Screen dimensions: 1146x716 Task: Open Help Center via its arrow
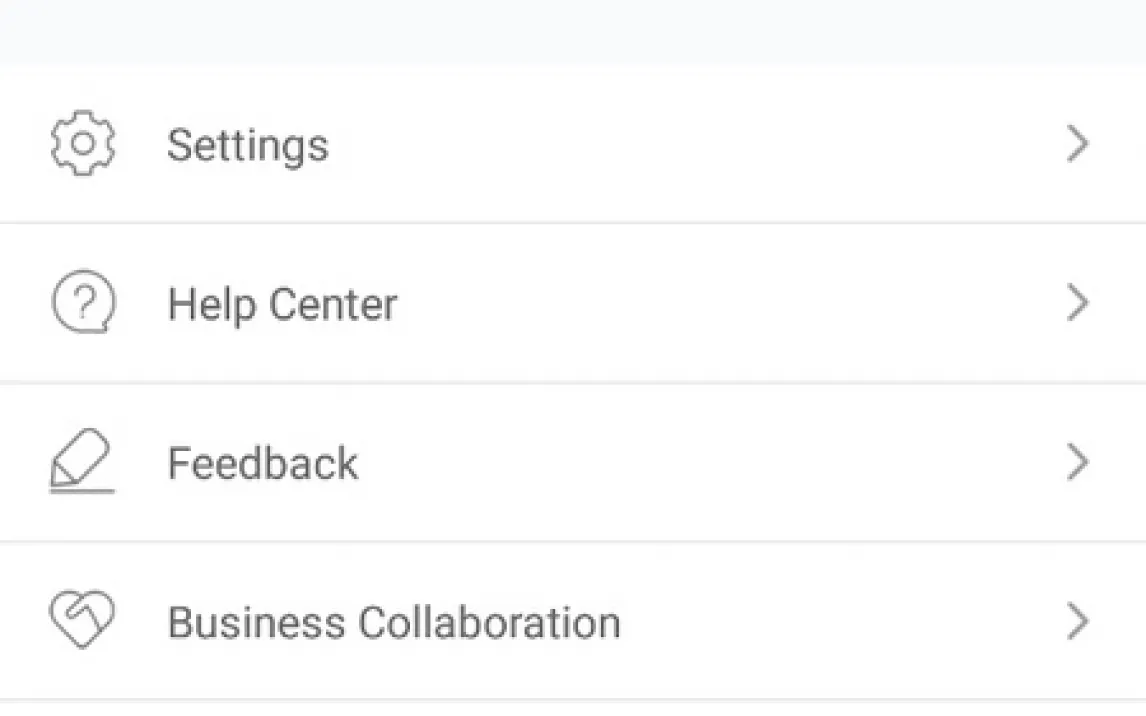[x=1077, y=303]
